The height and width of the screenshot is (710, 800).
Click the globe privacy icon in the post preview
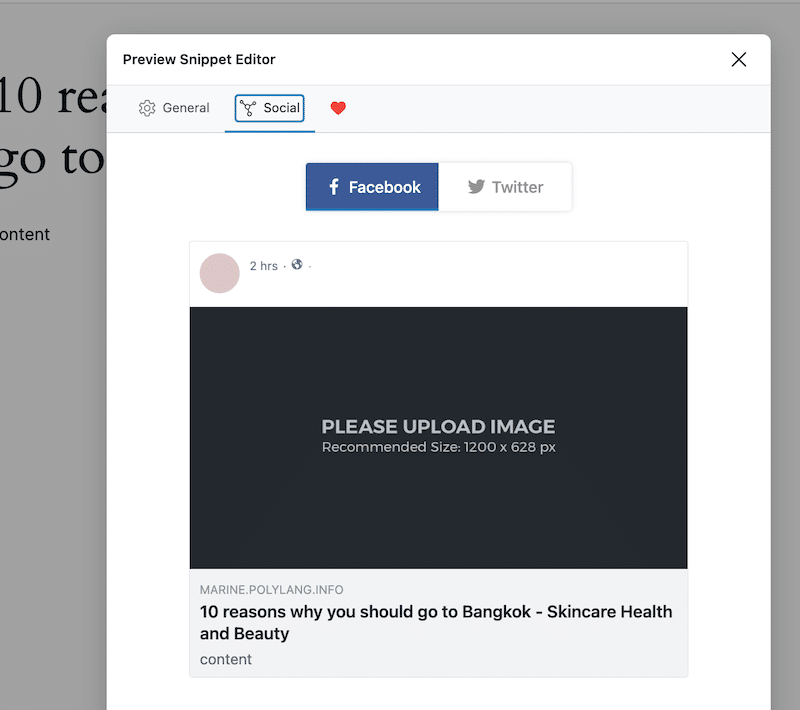[296, 265]
